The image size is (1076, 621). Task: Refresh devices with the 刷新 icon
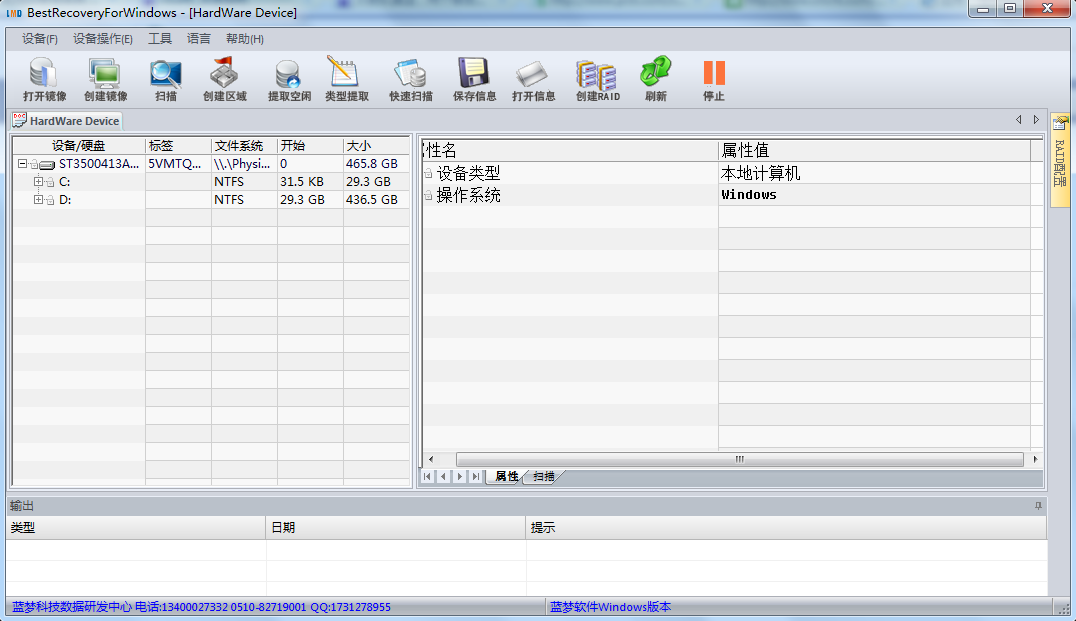click(655, 73)
